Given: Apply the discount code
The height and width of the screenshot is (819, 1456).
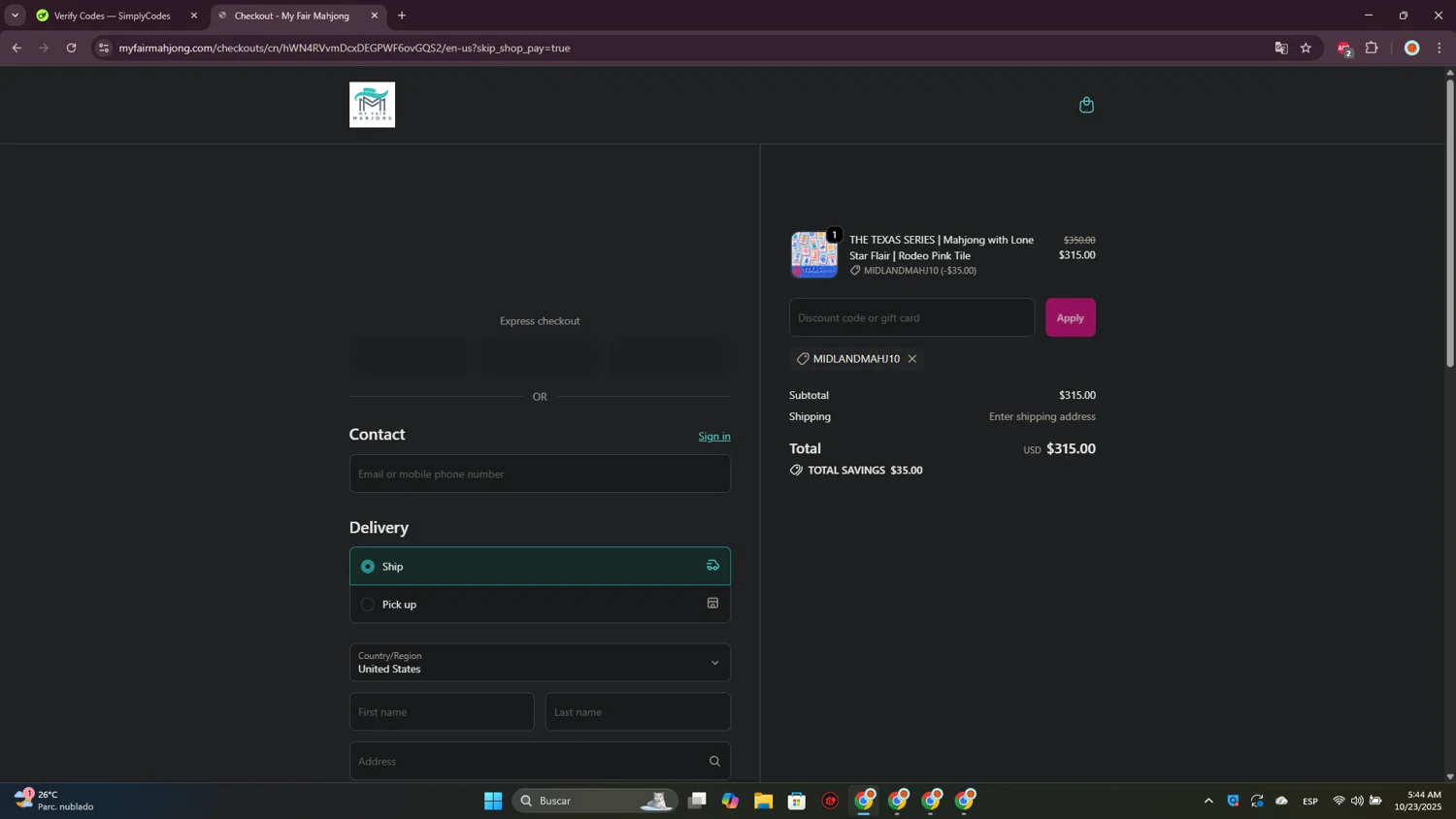Looking at the screenshot, I should pyautogui.click(x=1070, y=317).
